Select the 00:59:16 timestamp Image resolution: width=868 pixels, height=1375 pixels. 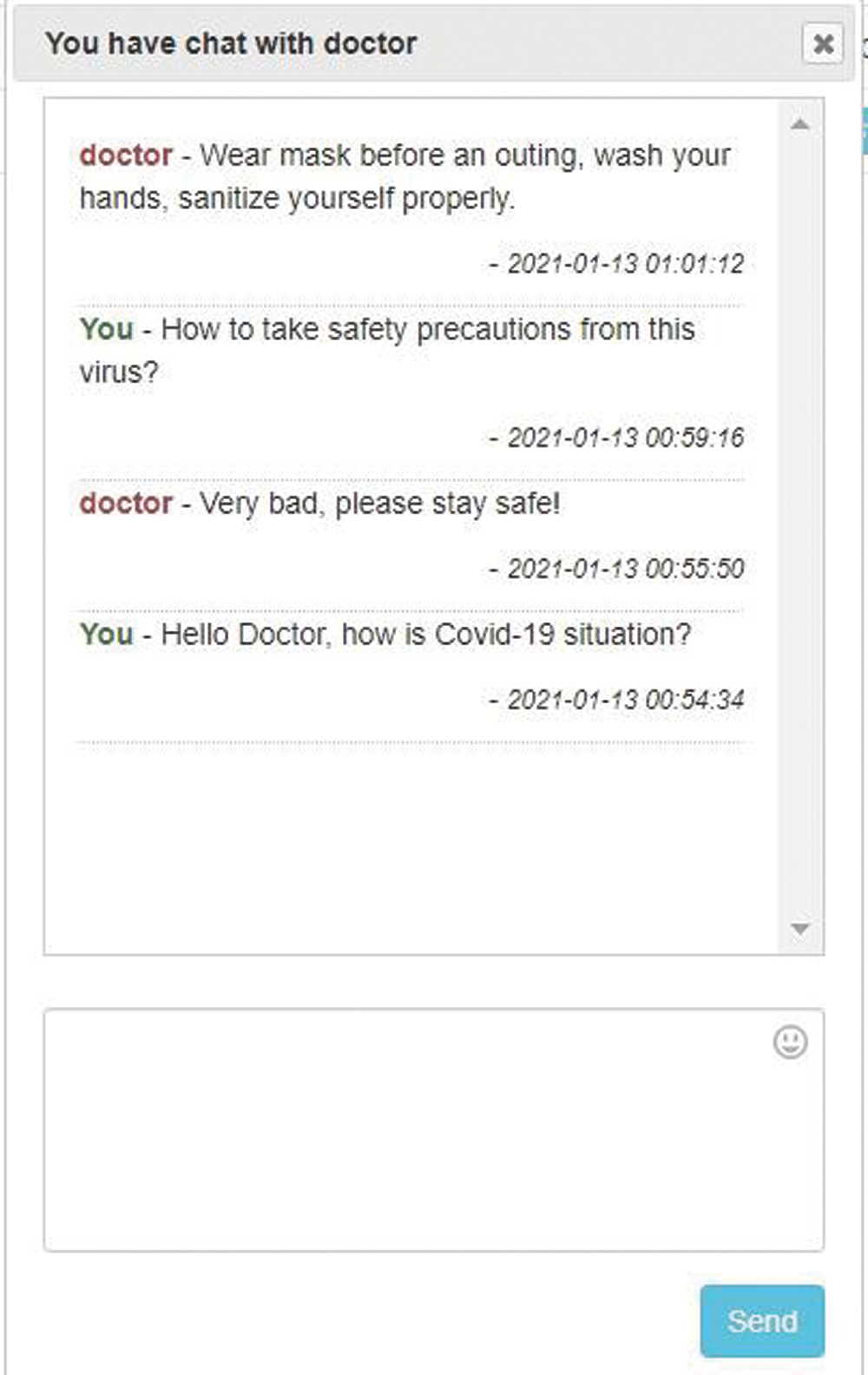coord(625,437)
